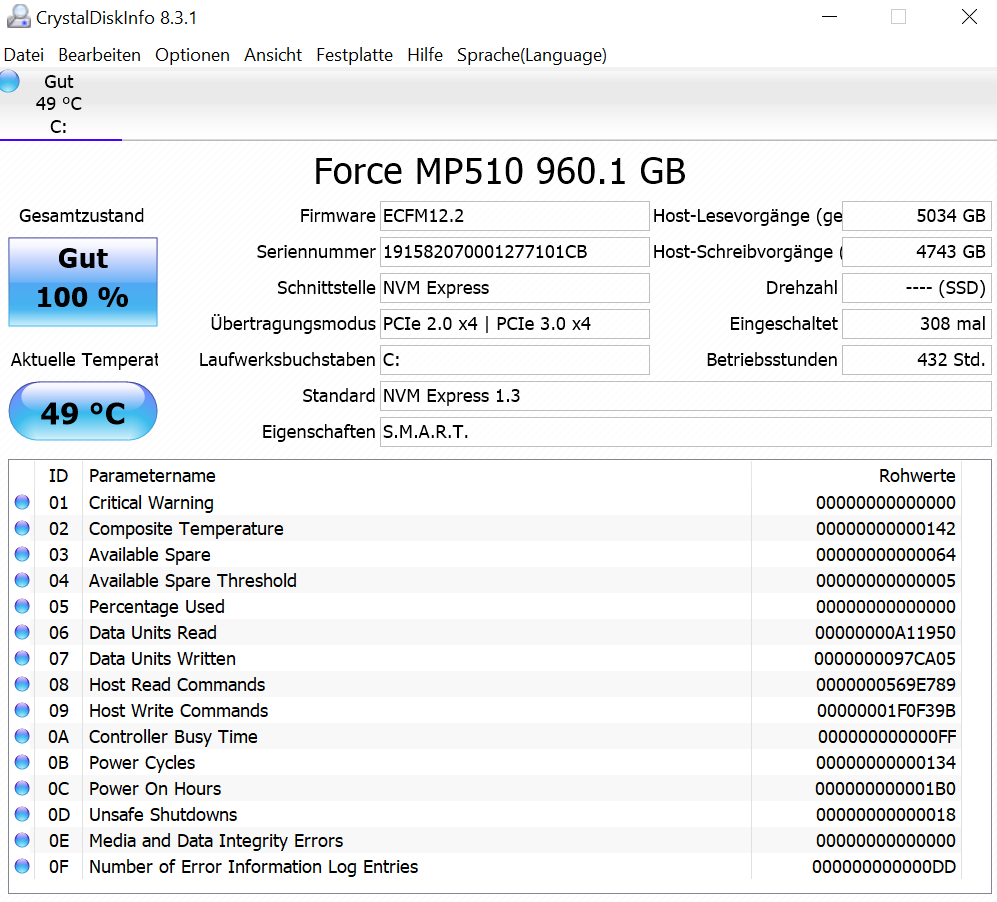This screenshot has height=902, width=997.
Task: Open the Bearbeiten menu
Action: click(x=99, y=55)
